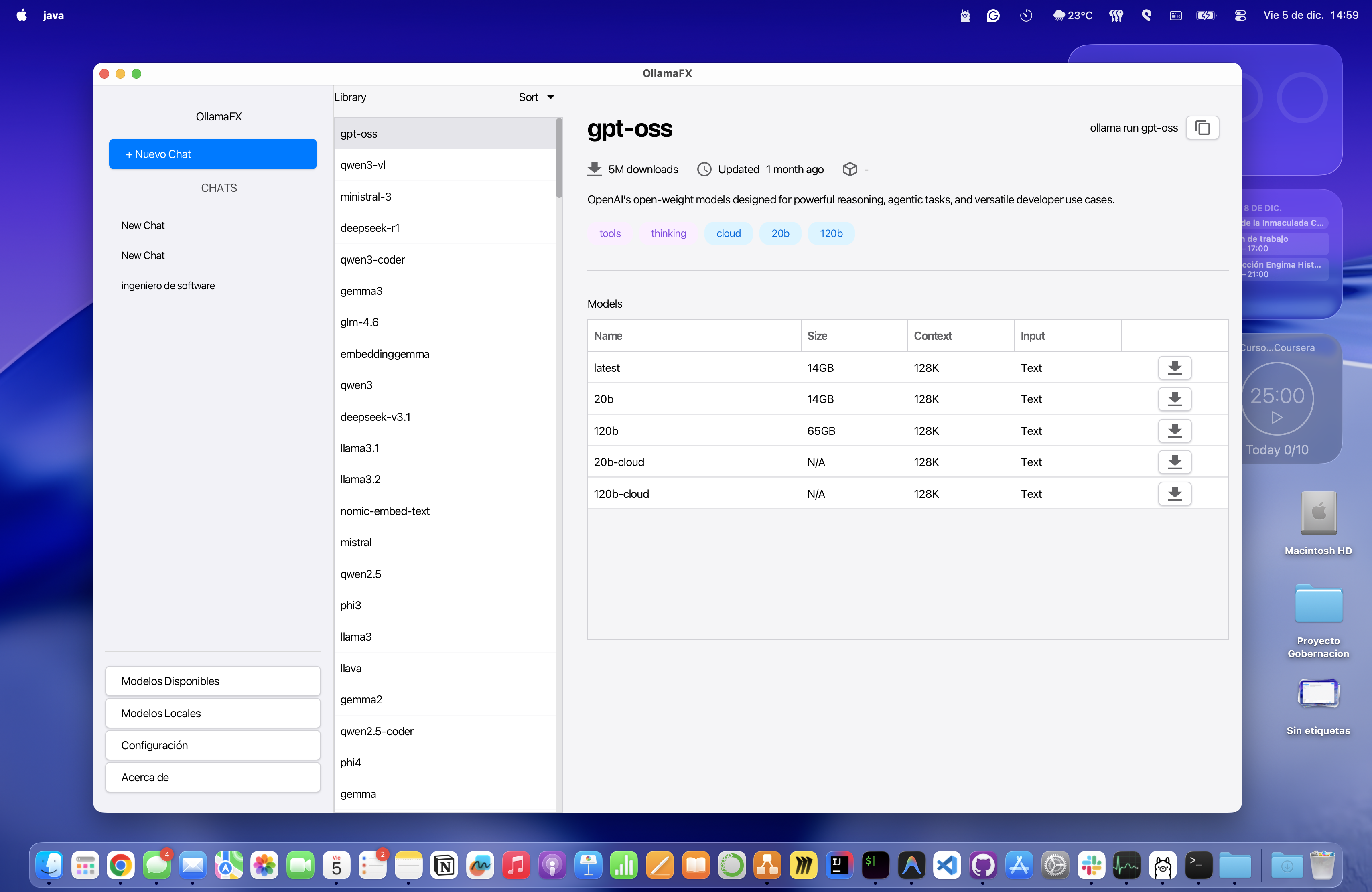The image size is (1372, 892).
Task: Click the Name column header
Action: [x=694, y=336]
